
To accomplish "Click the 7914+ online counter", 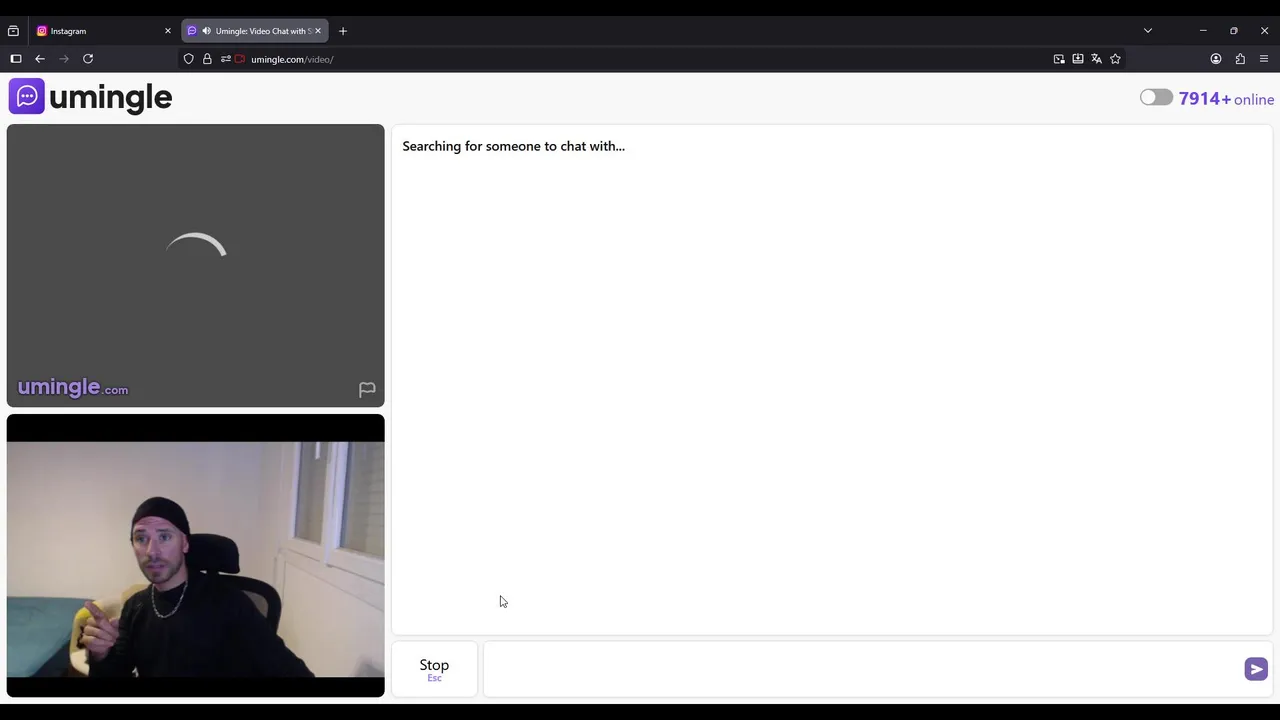I will click(x=1226, y=99).
